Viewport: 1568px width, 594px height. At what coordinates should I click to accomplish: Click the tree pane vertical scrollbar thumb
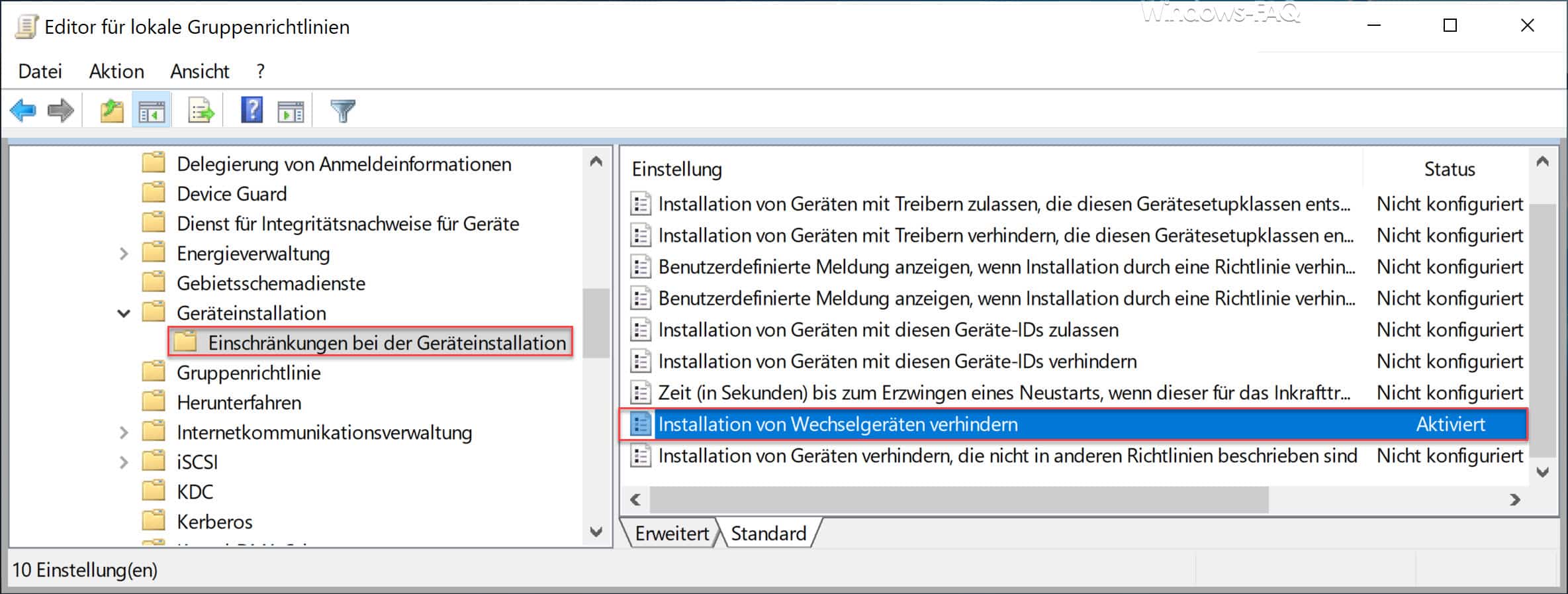click(x=596, y=322)
